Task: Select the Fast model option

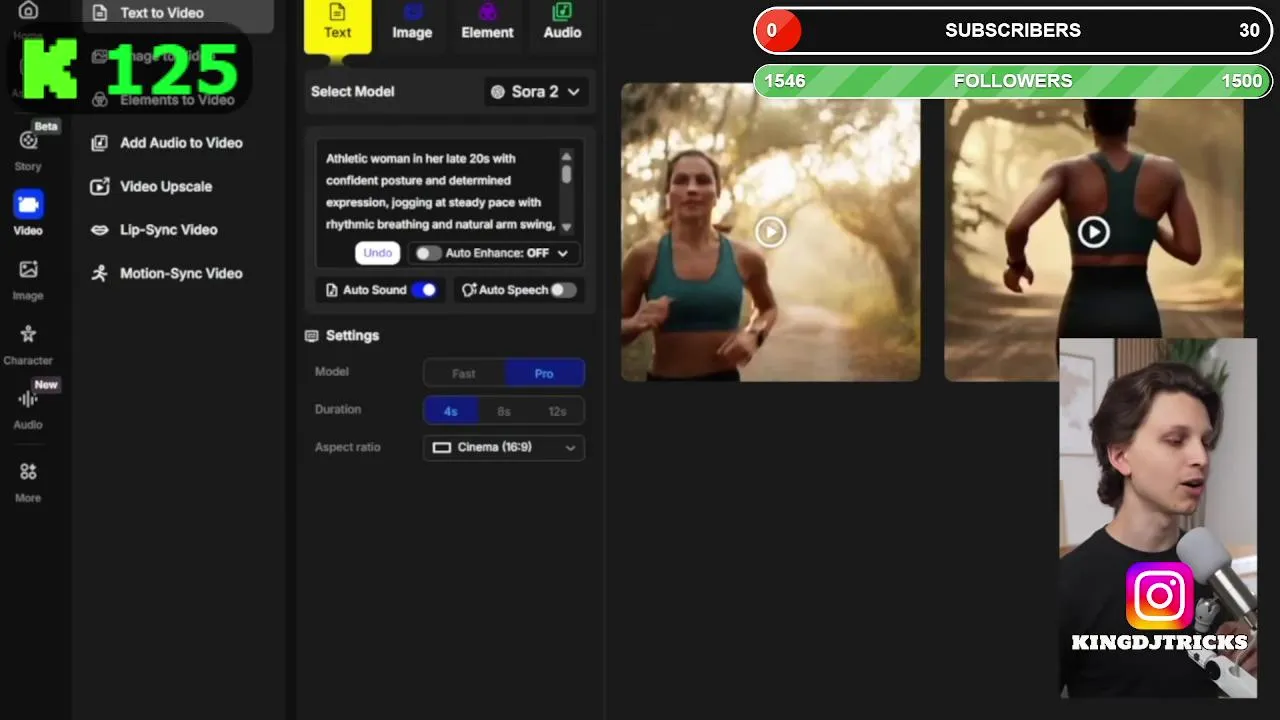Action: (x=464, y=374)
